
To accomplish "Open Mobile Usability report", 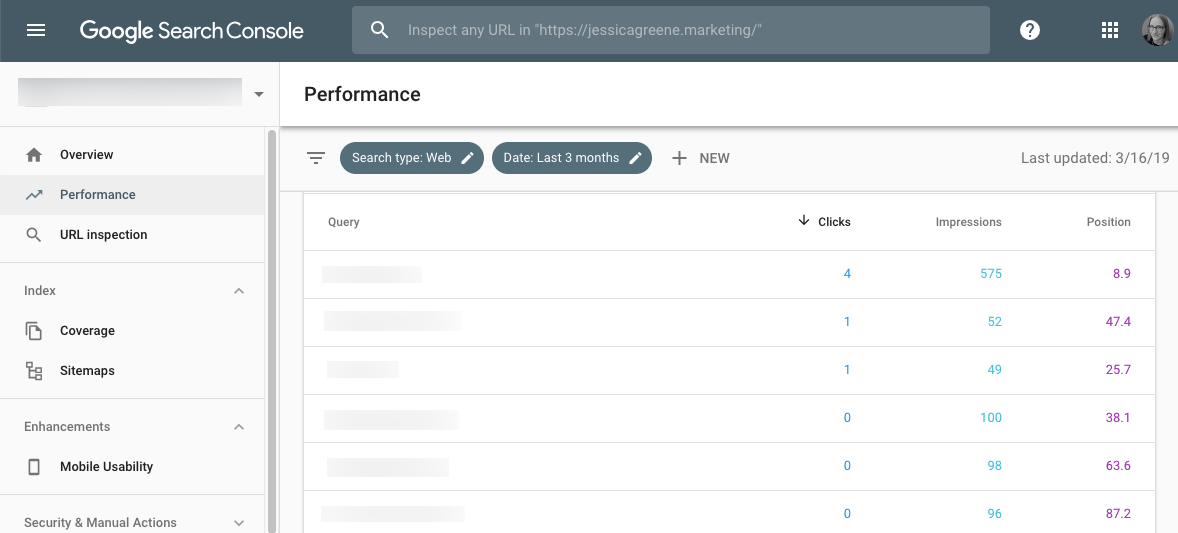I will 106,467.
